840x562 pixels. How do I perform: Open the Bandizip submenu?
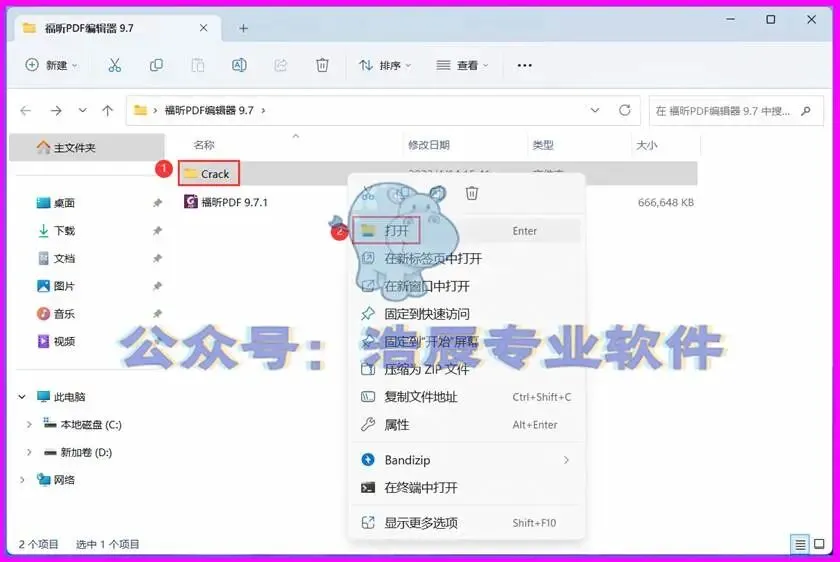click(x=466, y=460)
